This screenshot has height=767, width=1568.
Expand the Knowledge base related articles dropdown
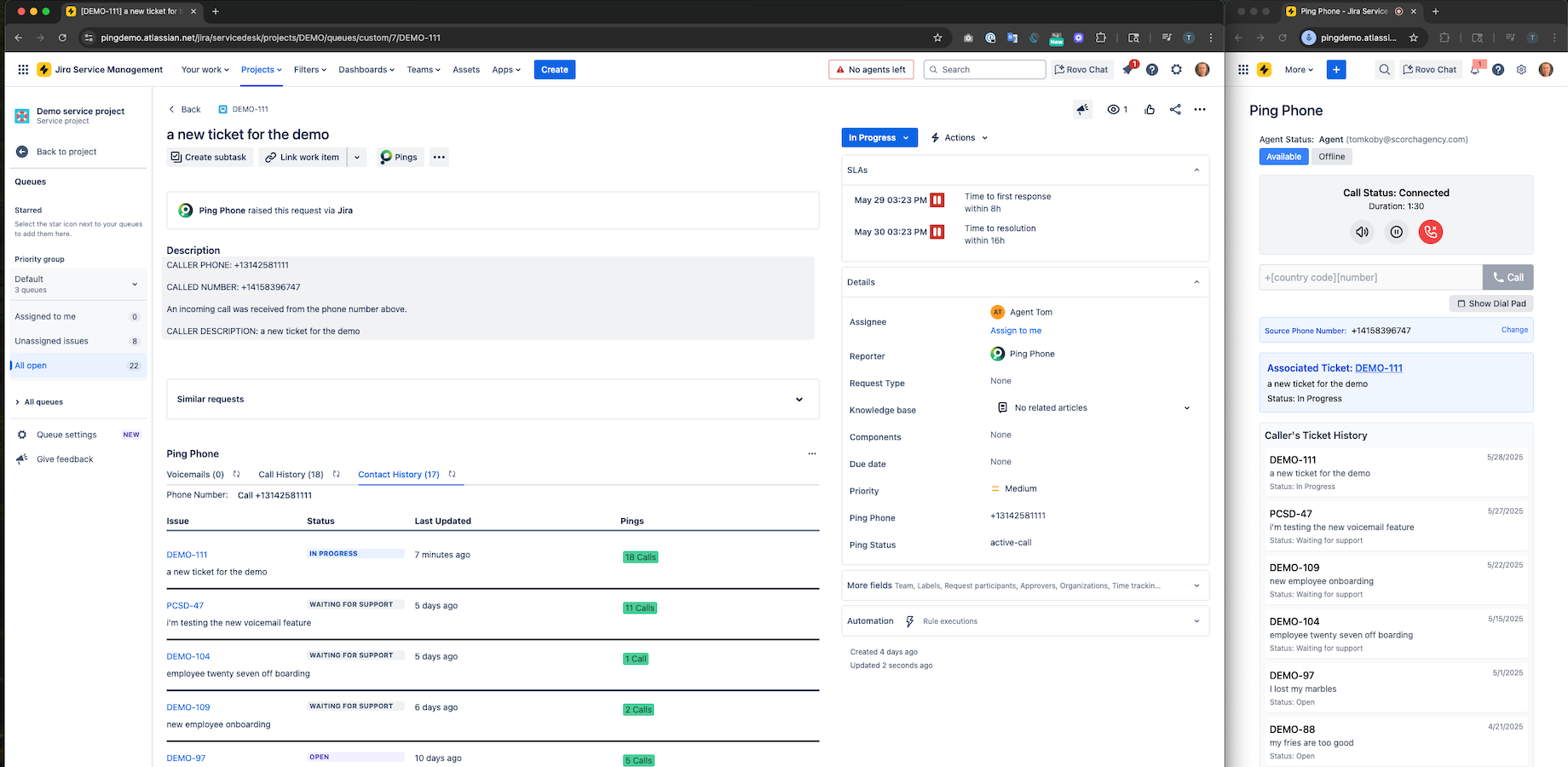[1187, 408]
